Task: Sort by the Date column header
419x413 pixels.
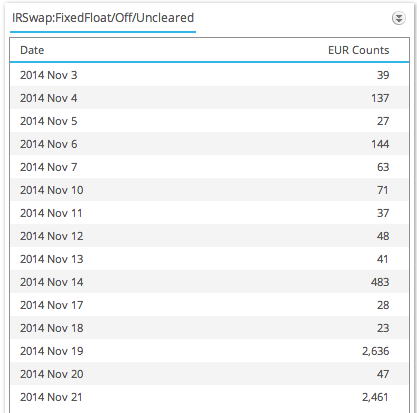Action: tap(32, 50)
